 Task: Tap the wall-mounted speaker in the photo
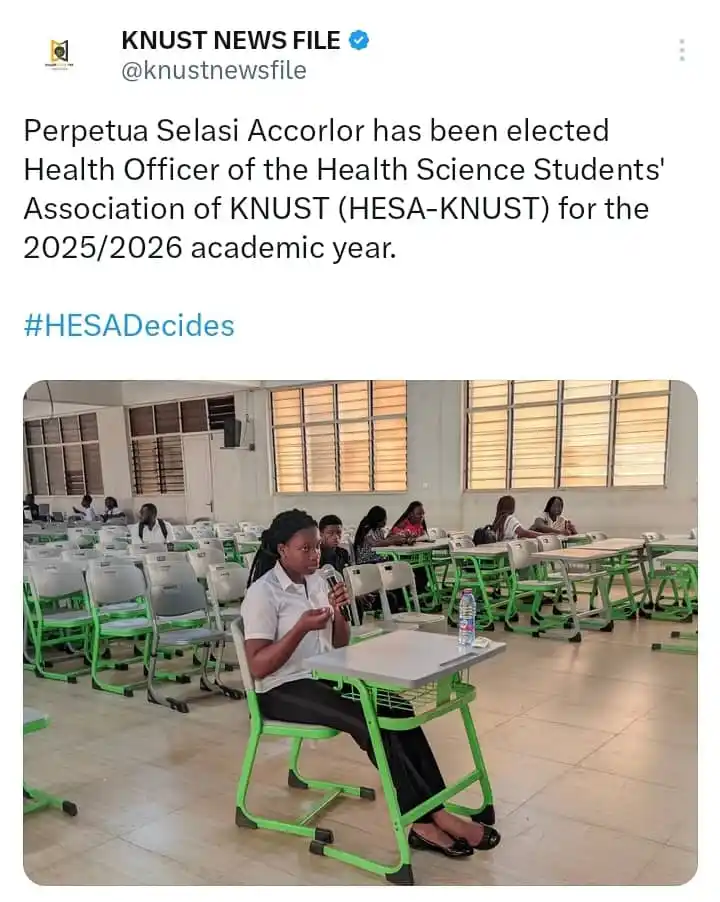pyautogui.click(x=232, y=431)
